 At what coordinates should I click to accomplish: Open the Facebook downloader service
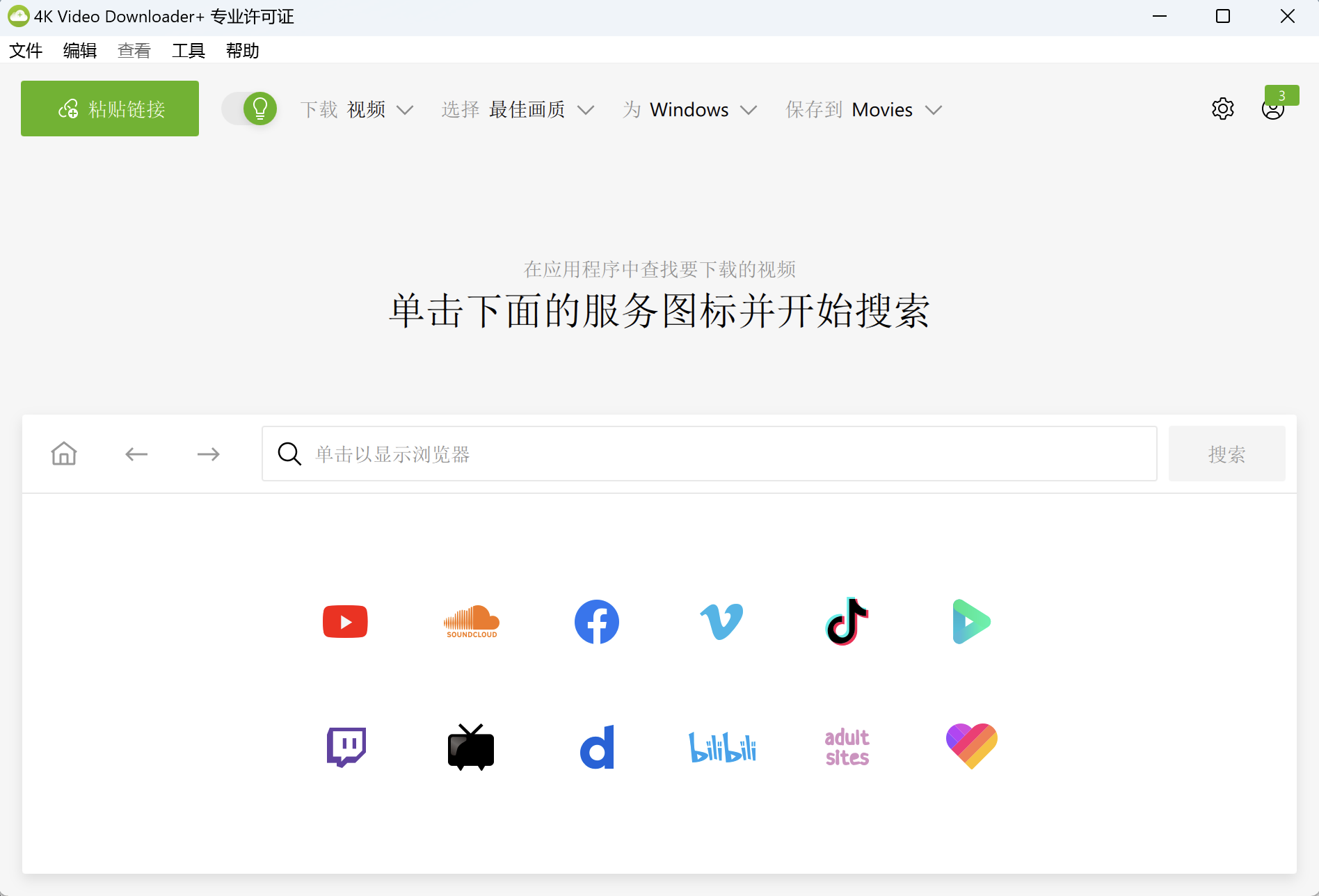[596, 621]
